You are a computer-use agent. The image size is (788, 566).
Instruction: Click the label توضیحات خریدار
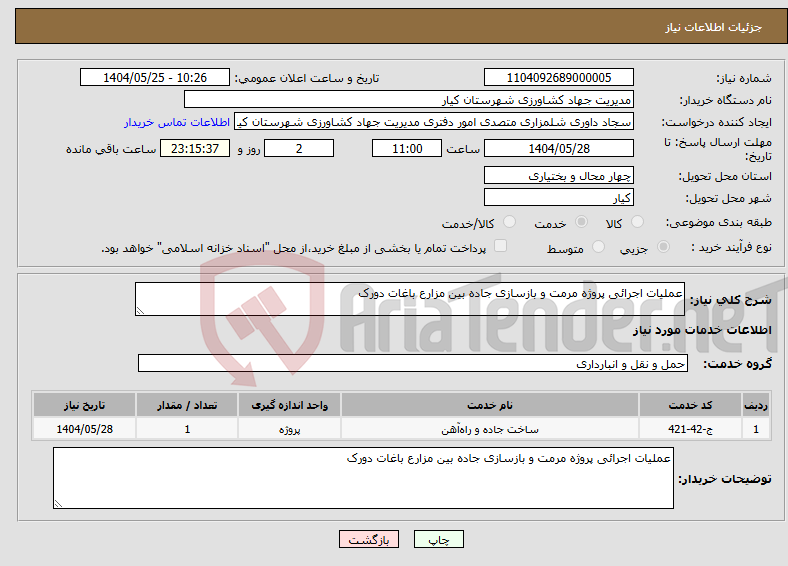[x=725, y=479]
